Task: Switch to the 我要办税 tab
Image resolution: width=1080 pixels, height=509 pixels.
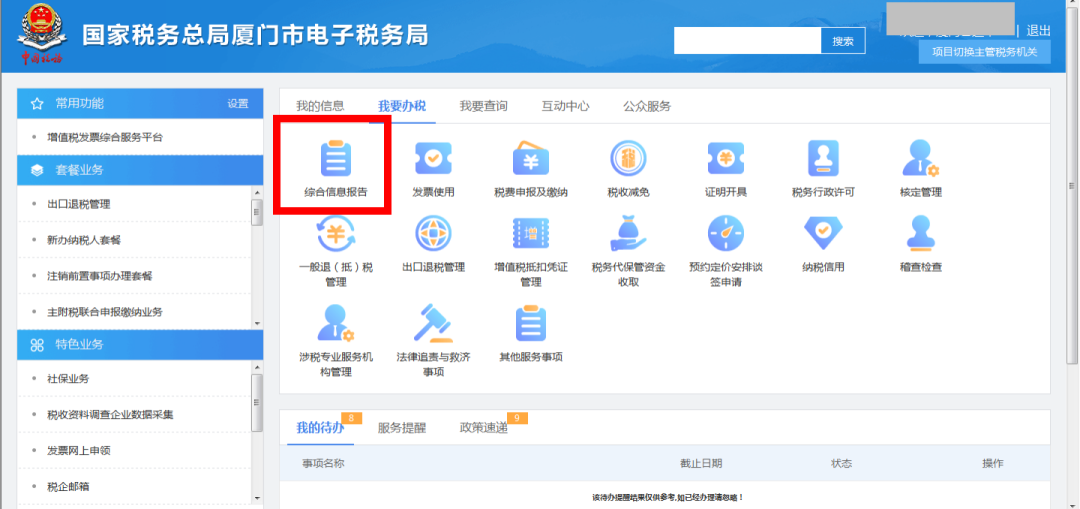Action: pyautogui.click(x=402, y=106)
